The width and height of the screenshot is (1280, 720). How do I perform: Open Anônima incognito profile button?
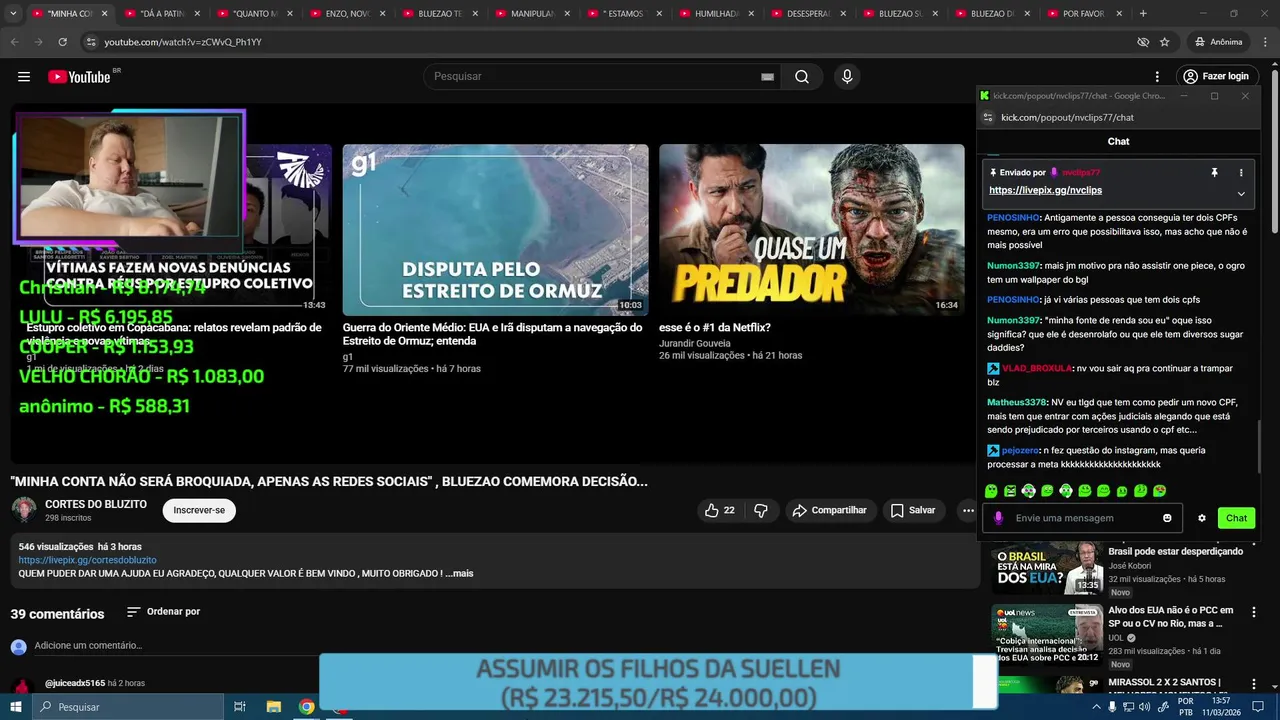point(1218,42)
